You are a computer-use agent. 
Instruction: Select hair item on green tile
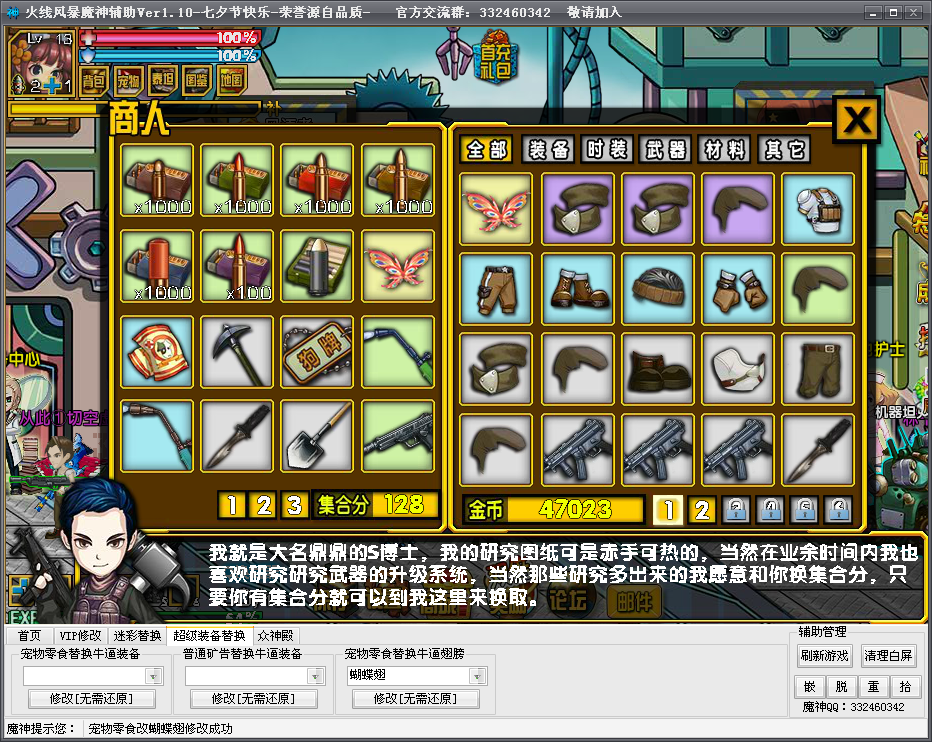(x=818, y=289)
